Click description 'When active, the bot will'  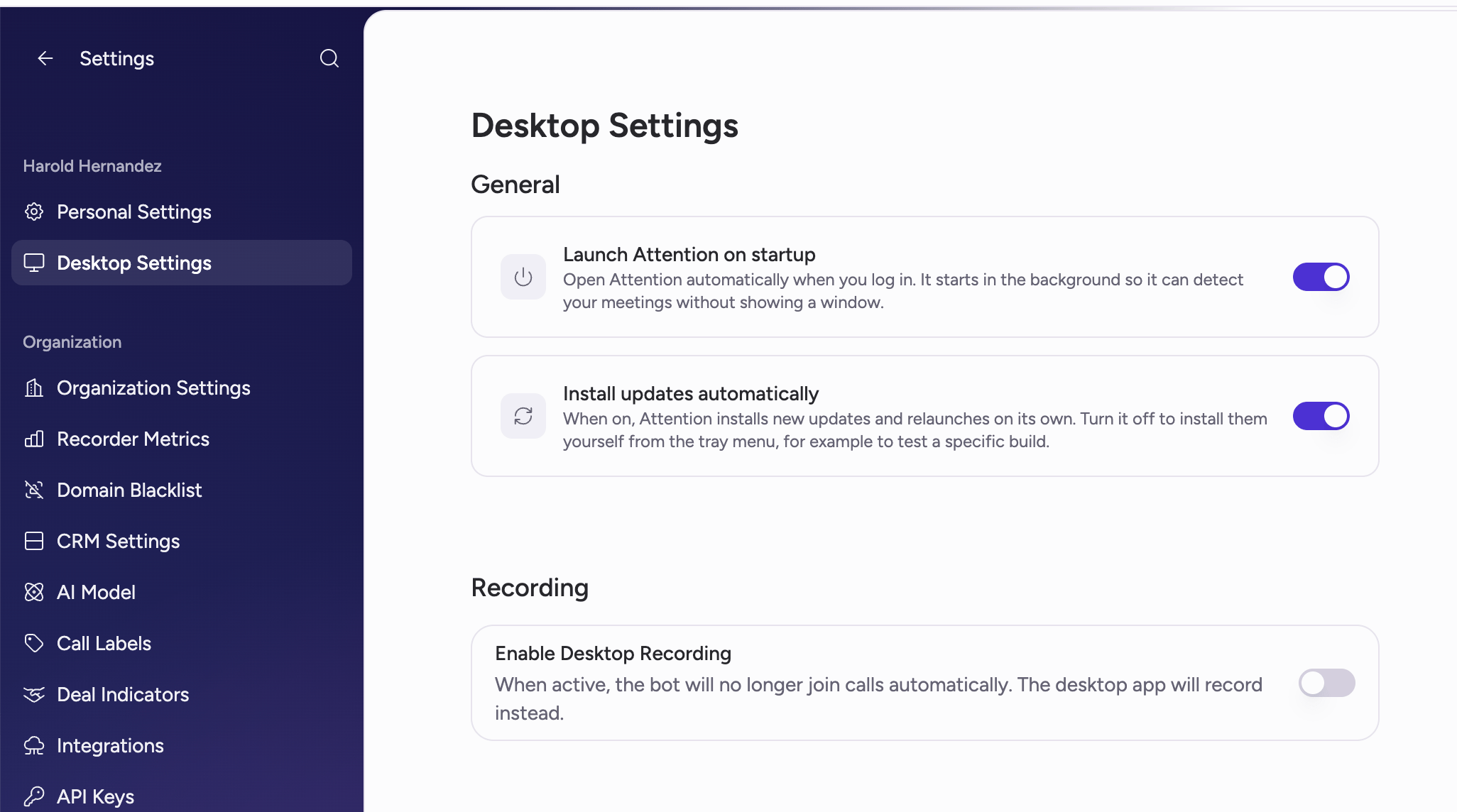[878, 698]
